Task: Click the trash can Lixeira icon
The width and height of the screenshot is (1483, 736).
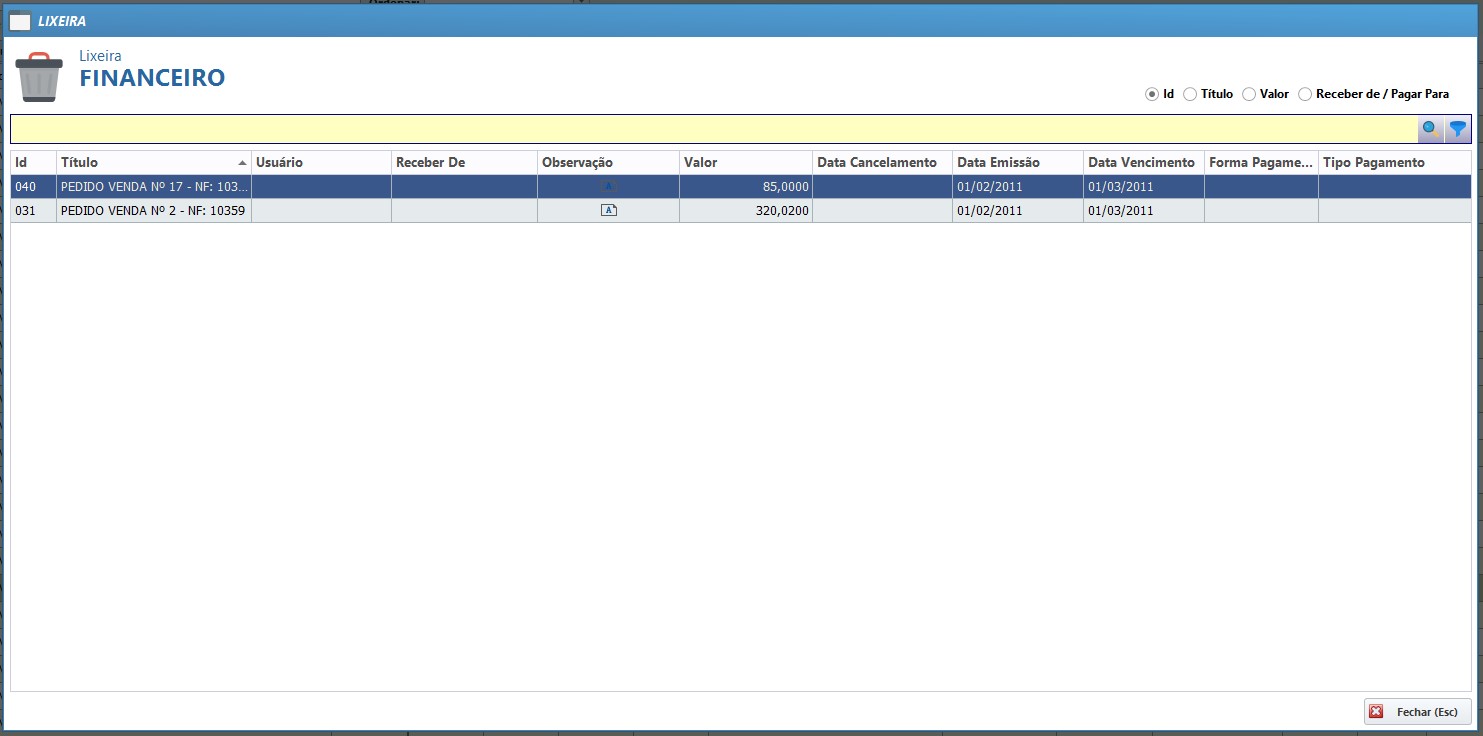Action: (39, 77)
